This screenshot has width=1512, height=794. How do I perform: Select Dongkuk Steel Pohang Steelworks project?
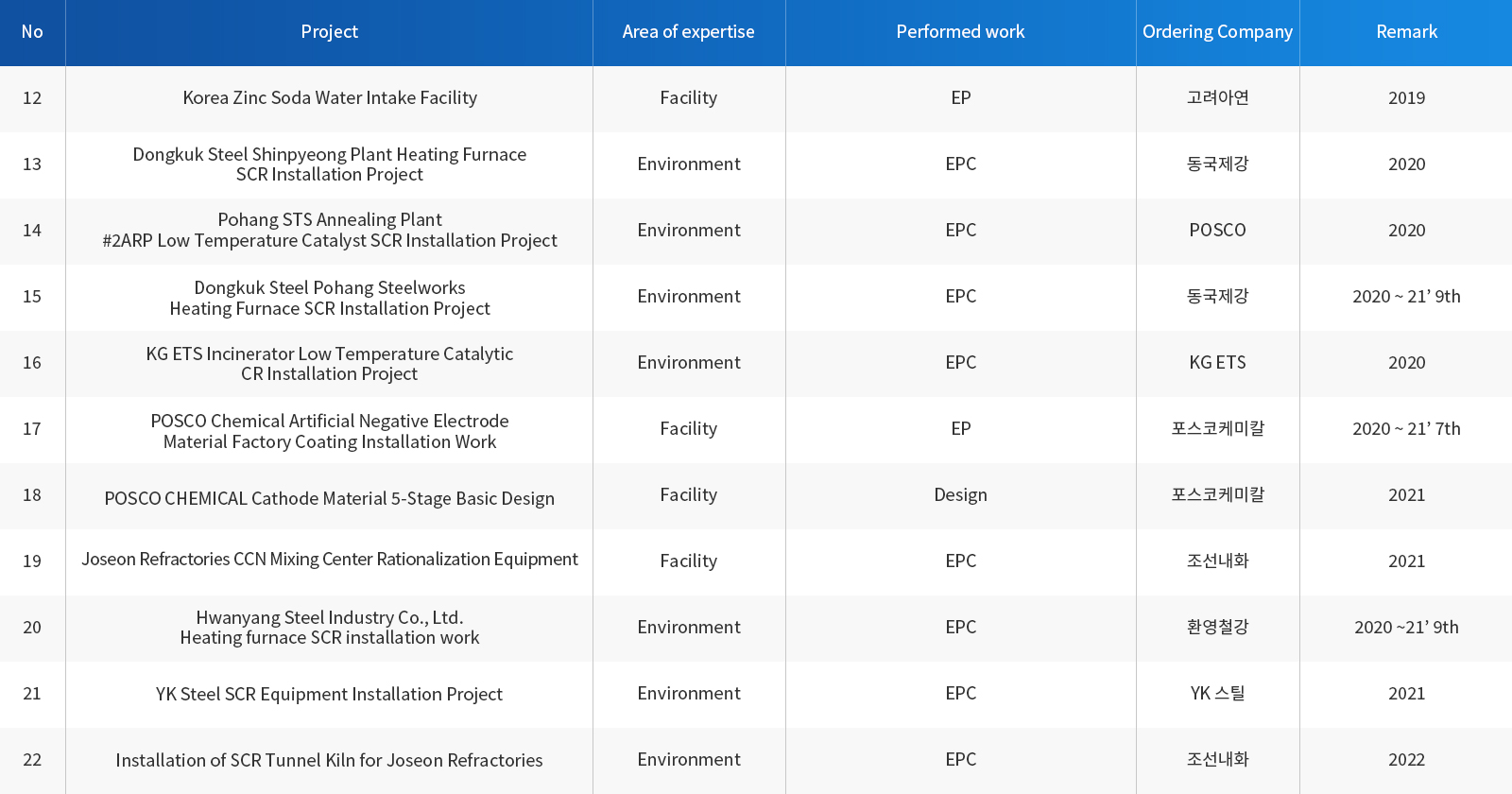pyautogui.click(x=329, y=298)
